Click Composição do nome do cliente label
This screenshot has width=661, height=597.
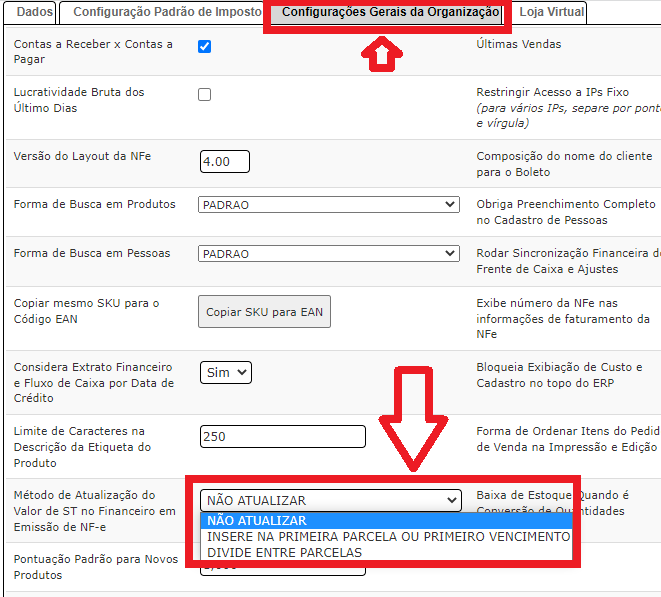[564, 164]
